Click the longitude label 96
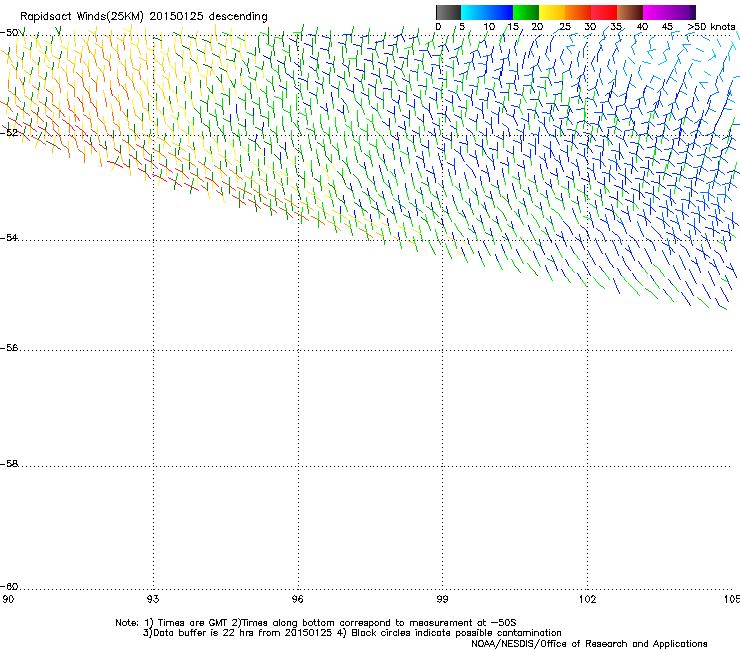 tap(297, 599)
